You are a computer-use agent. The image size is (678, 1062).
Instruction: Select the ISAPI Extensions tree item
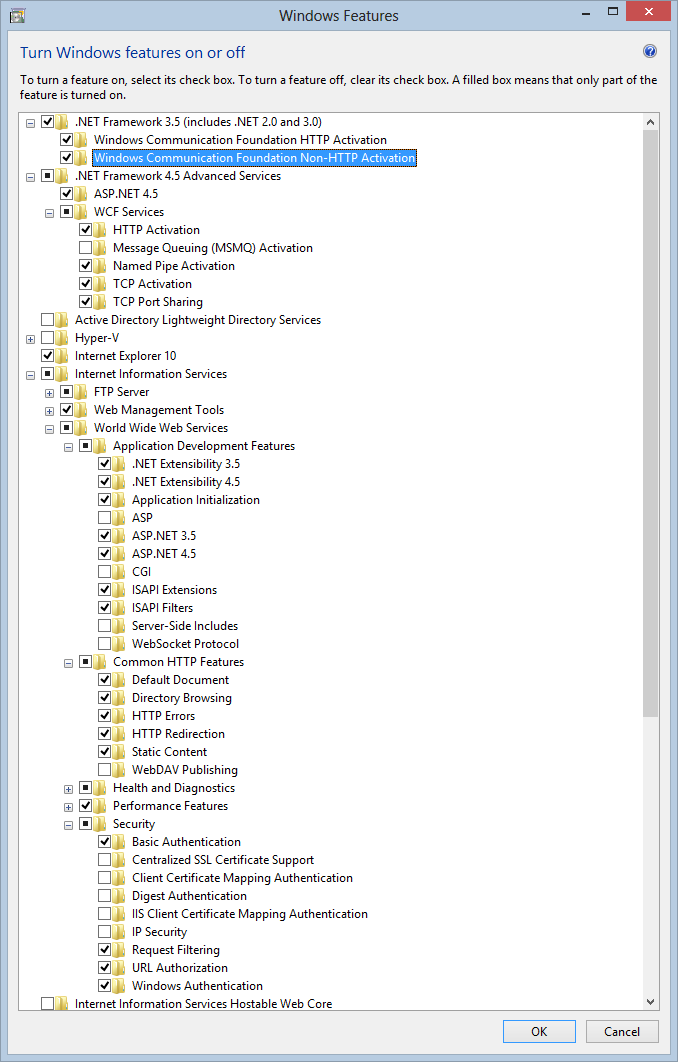tap(174, 590)
